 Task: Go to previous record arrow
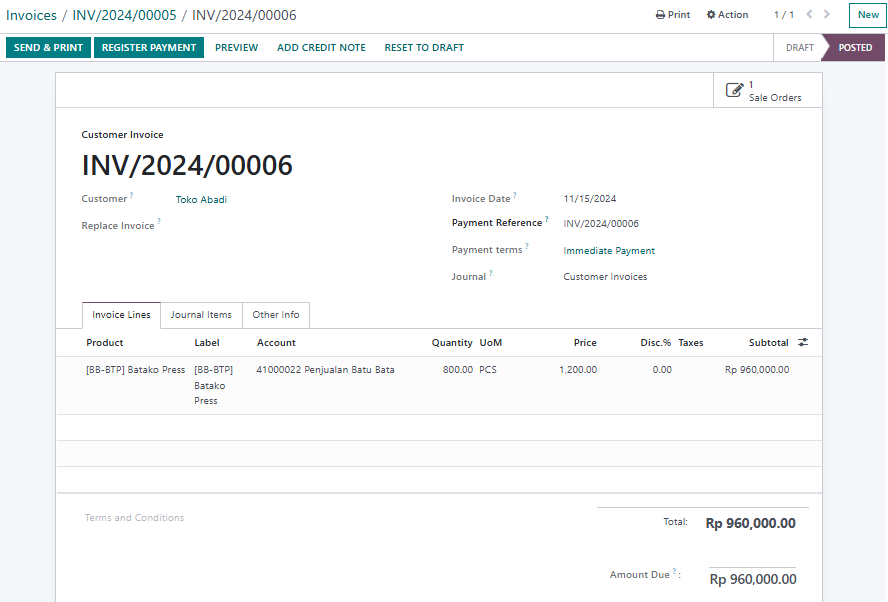pyautogui.click(x=809, y=15)
